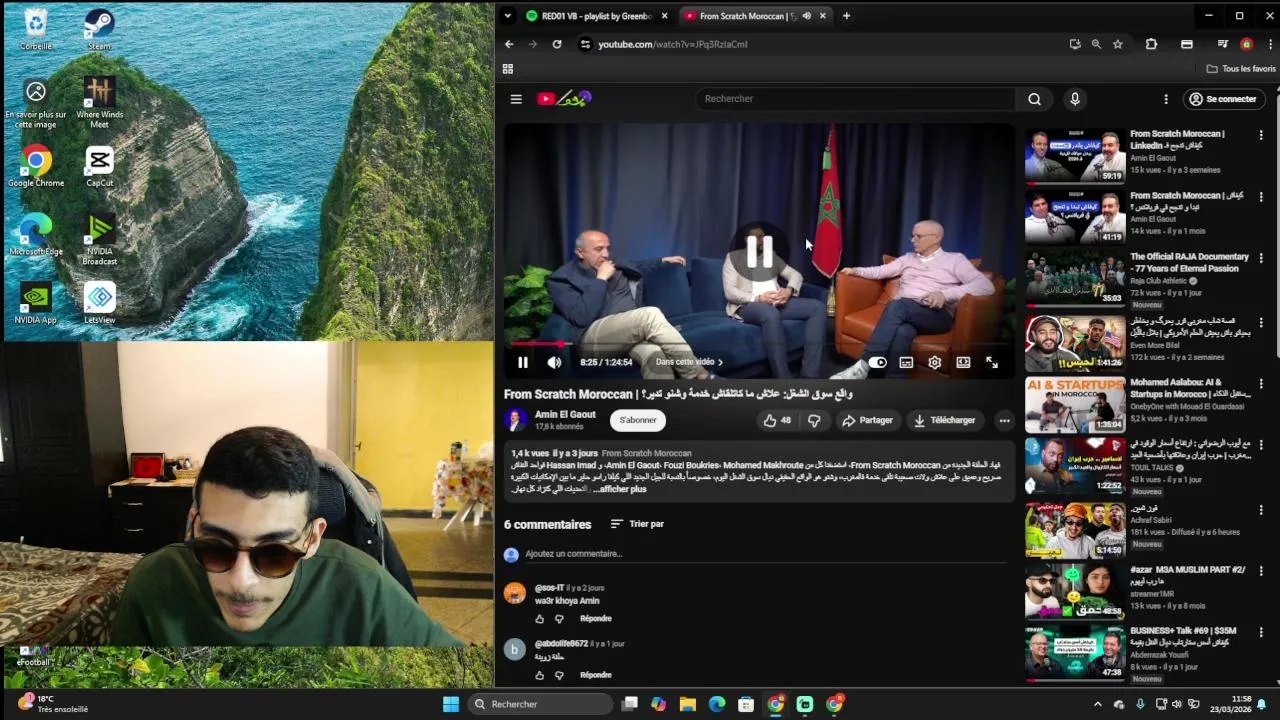Open the 'Tous les favoris' bookmarks folder
Image resolution: width=1280 pixels, height=720 pixels.
[1241, 69]
